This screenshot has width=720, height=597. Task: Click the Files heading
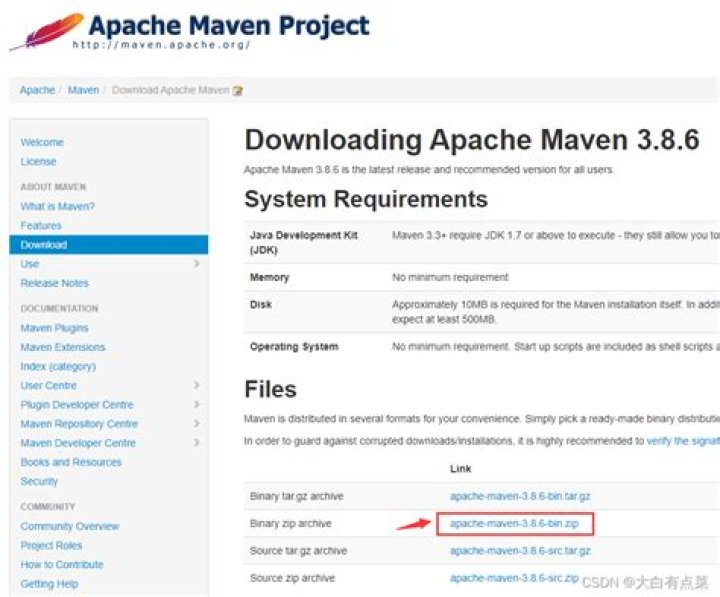[x=270, y=389]
